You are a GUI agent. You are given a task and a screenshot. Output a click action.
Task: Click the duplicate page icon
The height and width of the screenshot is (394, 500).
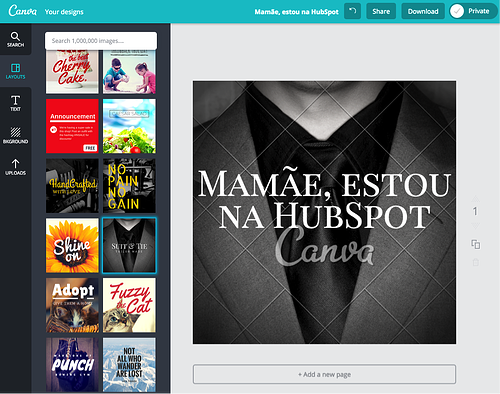point(476,244)
